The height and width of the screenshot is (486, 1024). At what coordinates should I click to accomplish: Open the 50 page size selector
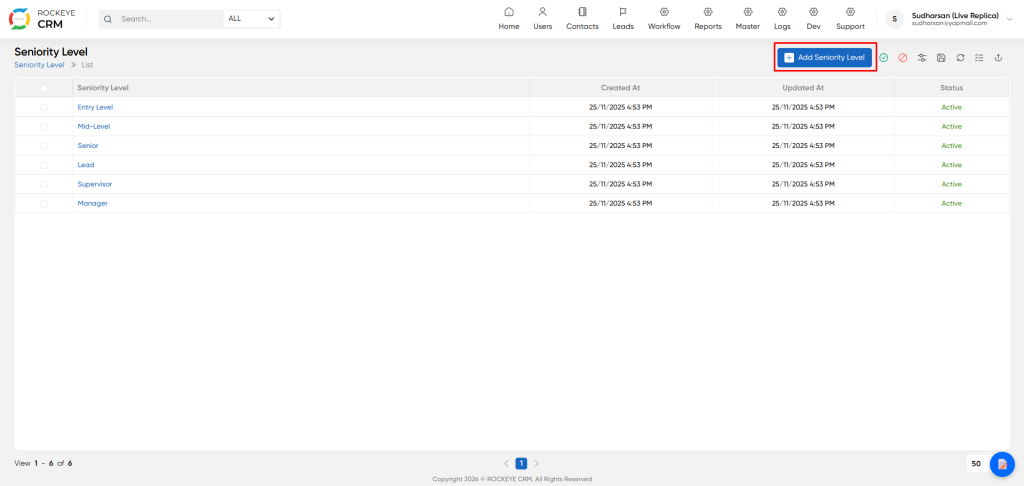coord(976,464)
